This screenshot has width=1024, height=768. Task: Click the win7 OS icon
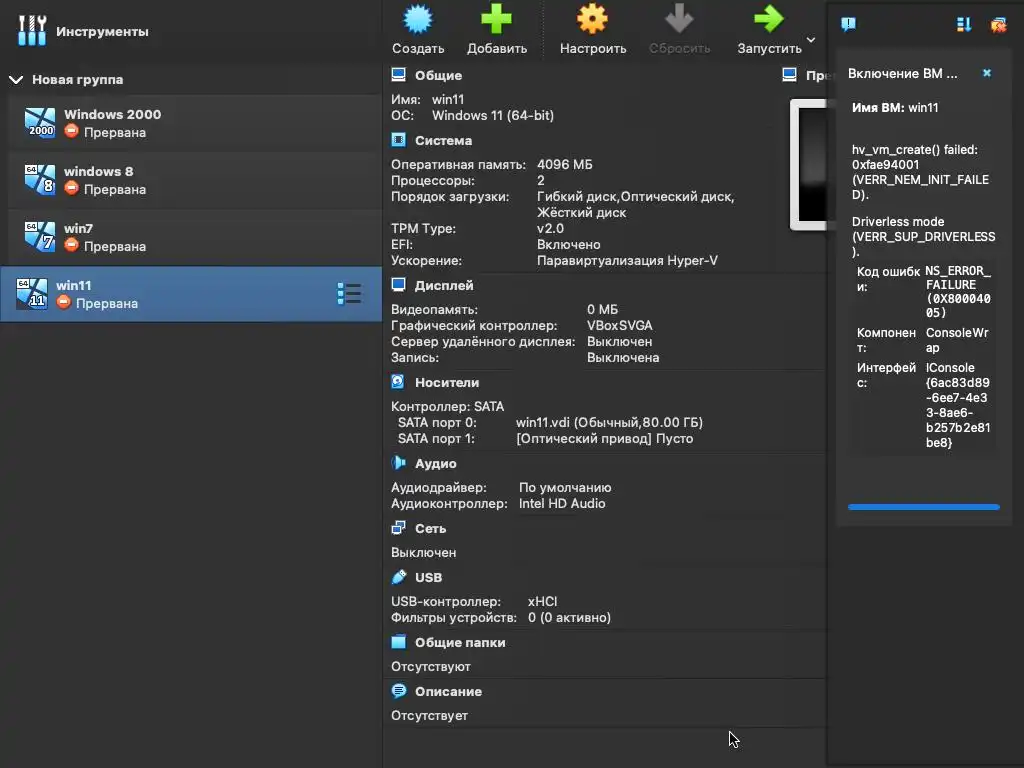[40, 237]
